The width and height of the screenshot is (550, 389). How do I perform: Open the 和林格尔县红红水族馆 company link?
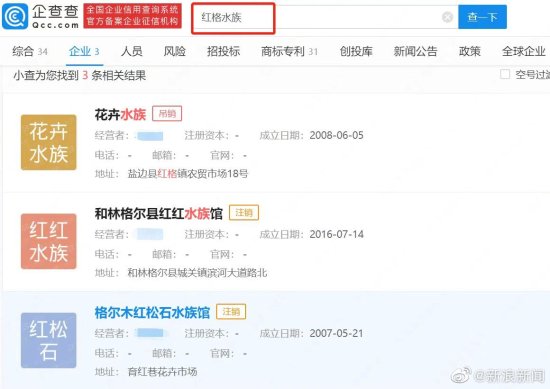pos(159,214)
